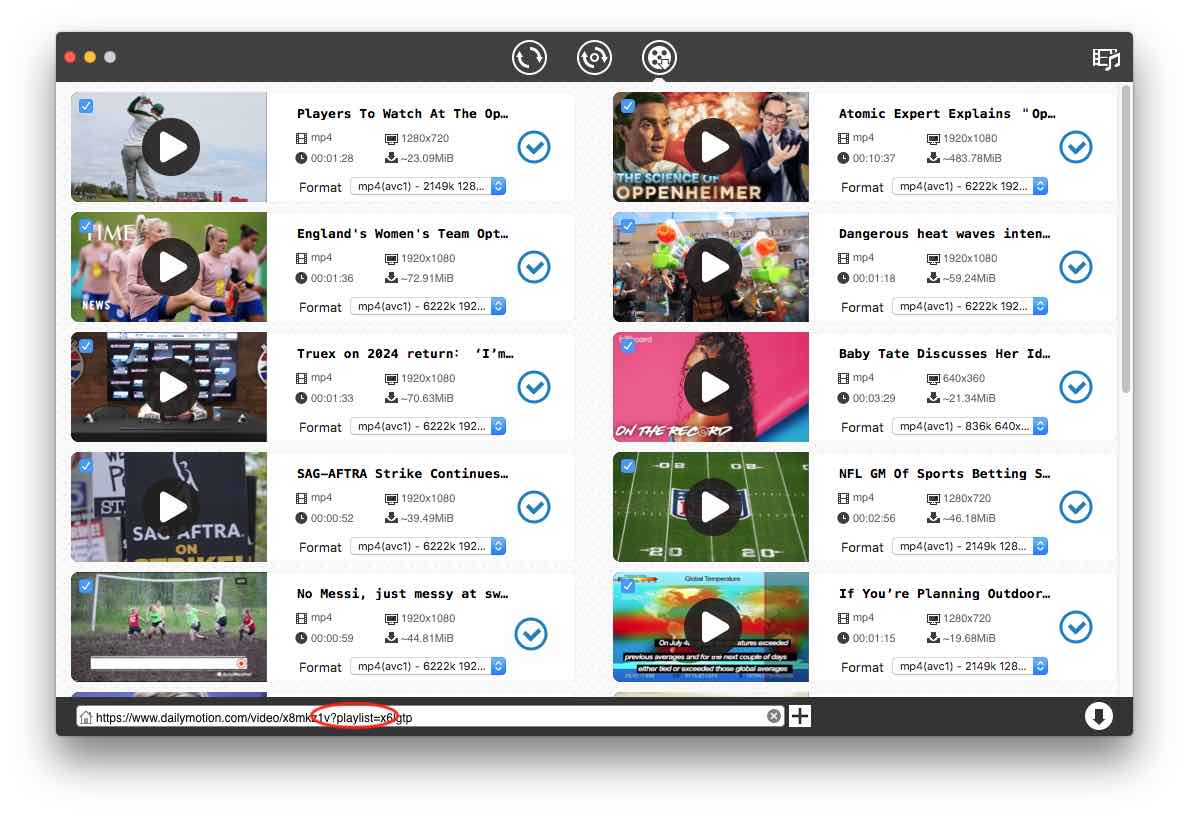Click the round check icon for England's Women's Team
This screenshot has width=1189, height=816.
(534, 267)
